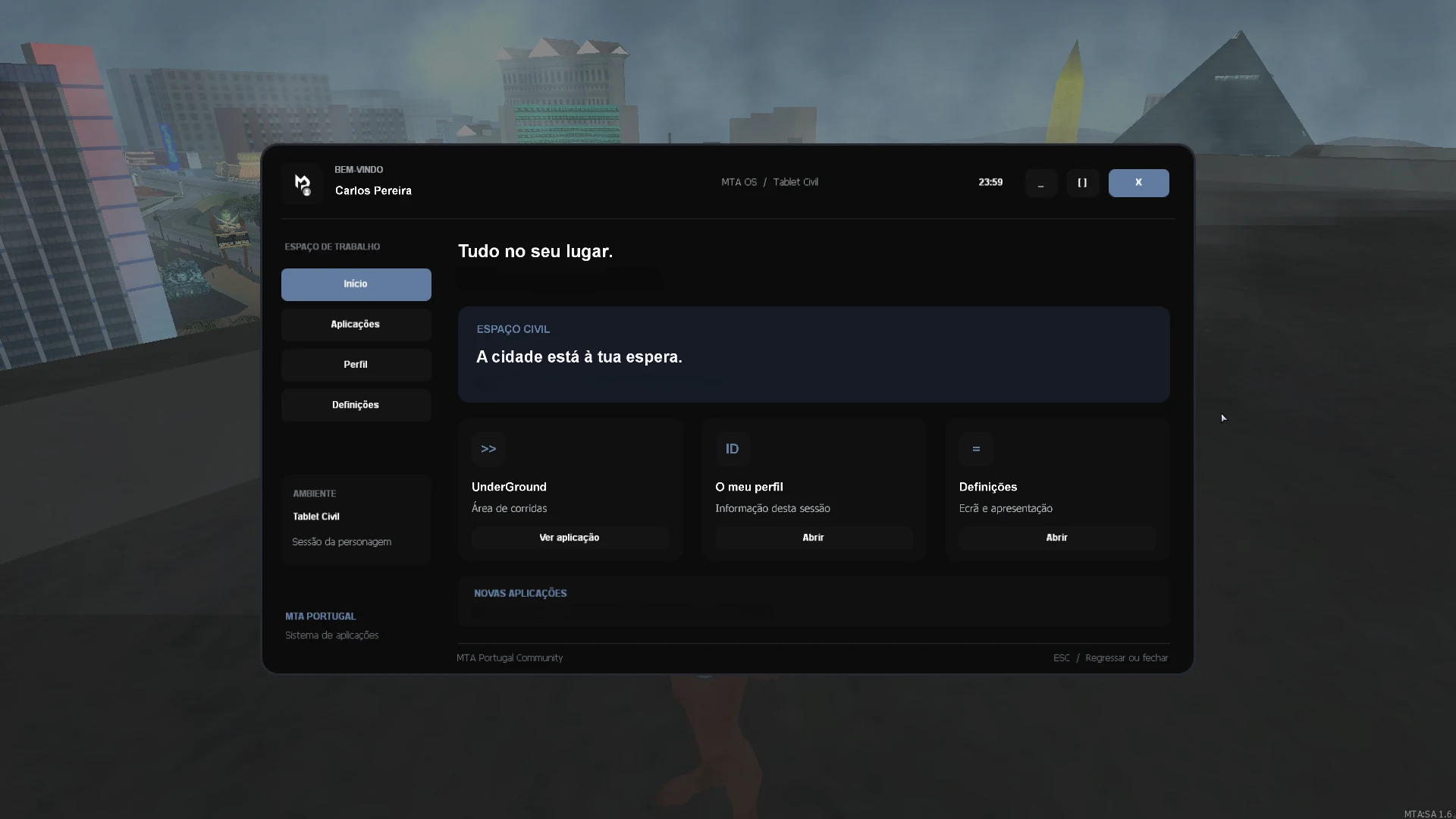Screen dimensions: 1456x819
Task: Click A cidade está à tua espera text
Action: coord(579,357)
